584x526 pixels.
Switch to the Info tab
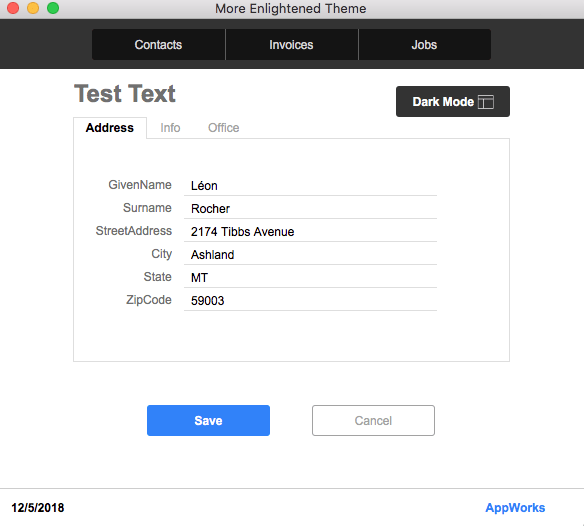[x=170, y=128]
